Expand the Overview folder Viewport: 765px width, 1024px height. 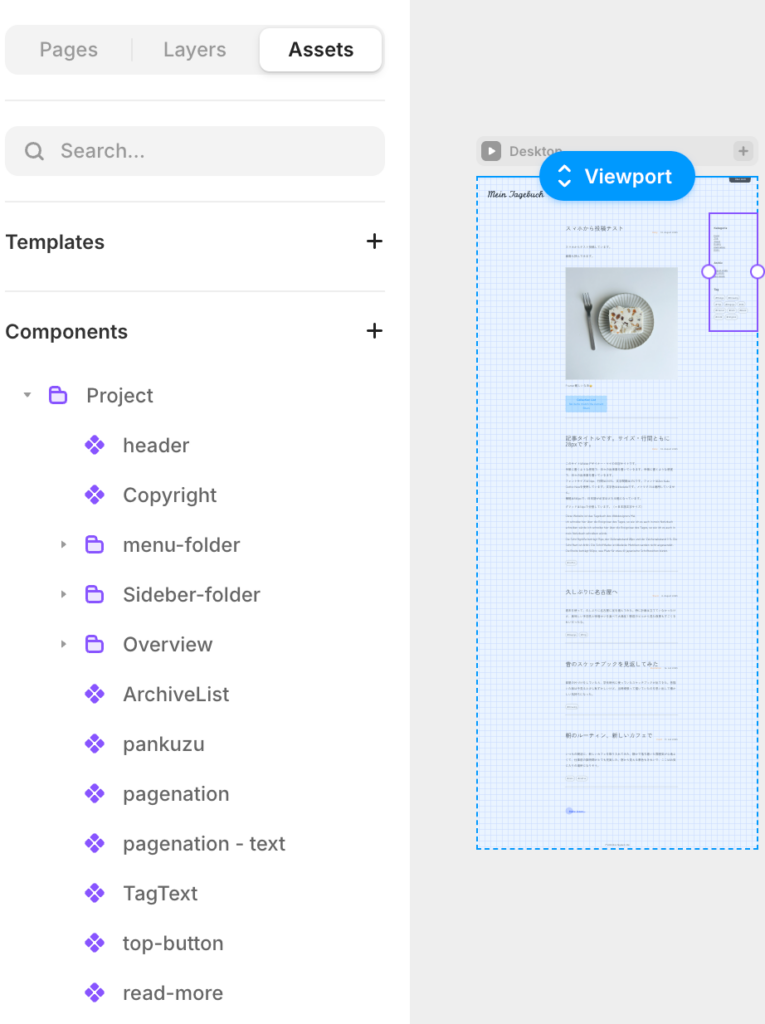(63, 644)
